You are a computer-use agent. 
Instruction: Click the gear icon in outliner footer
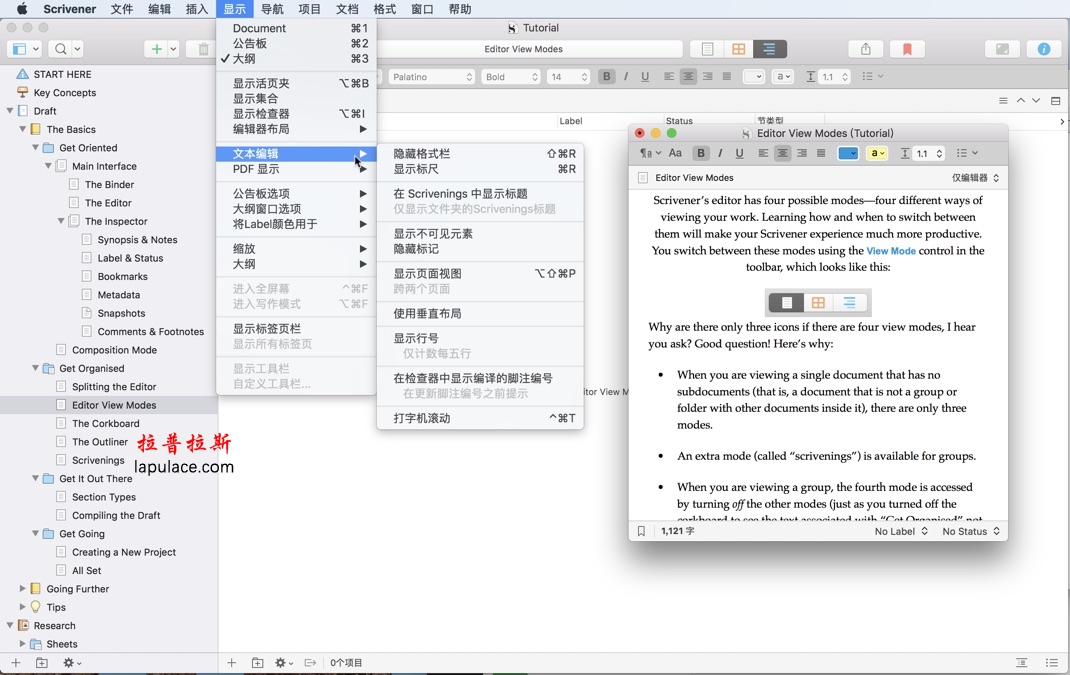coord(283,663)
